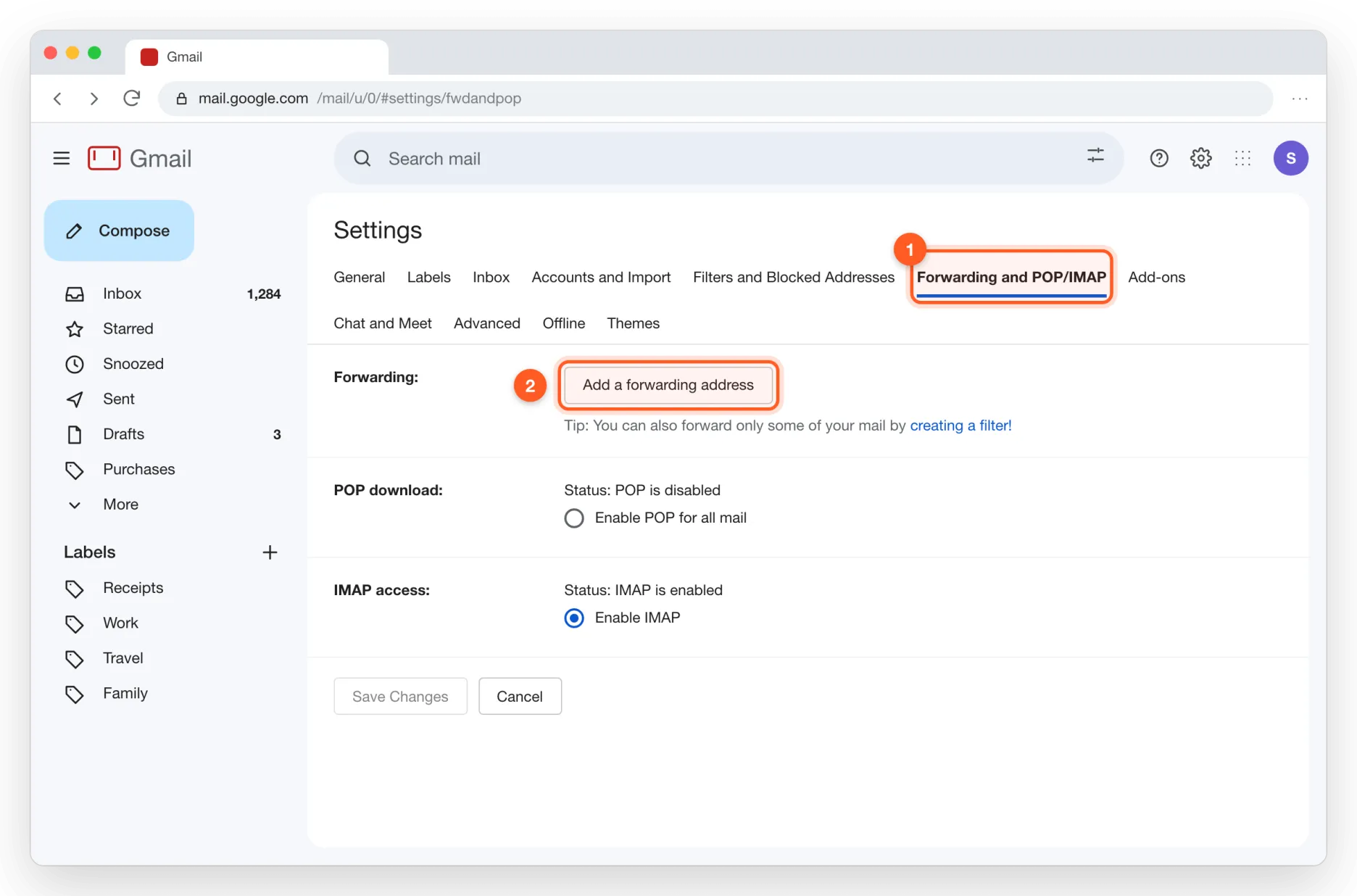The height and width of the screenshot is (896, 1357).
Task: Open the browser three-dot menu
Action: tap(1300, 99)
